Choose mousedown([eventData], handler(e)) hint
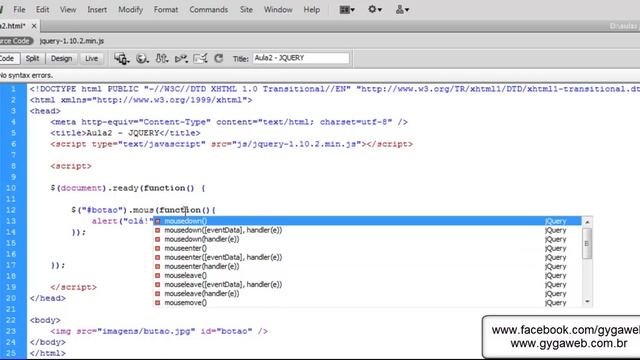640x360 pixels. (367, 230)
